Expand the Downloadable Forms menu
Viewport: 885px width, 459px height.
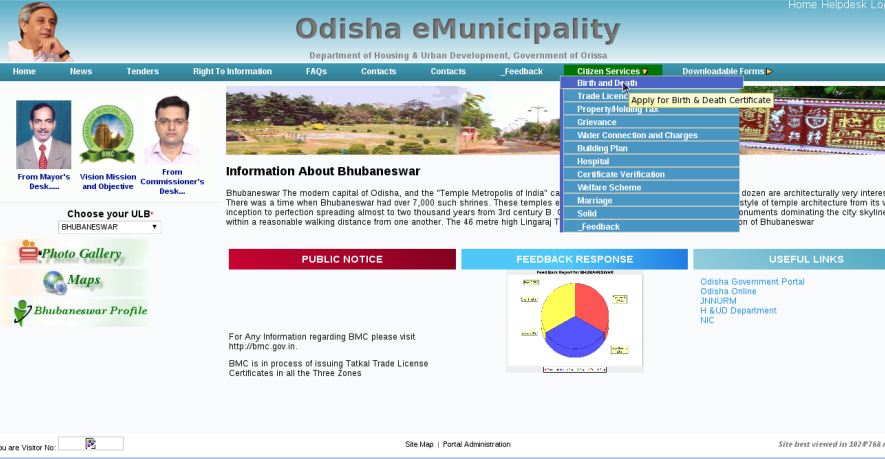coord(727,72)
